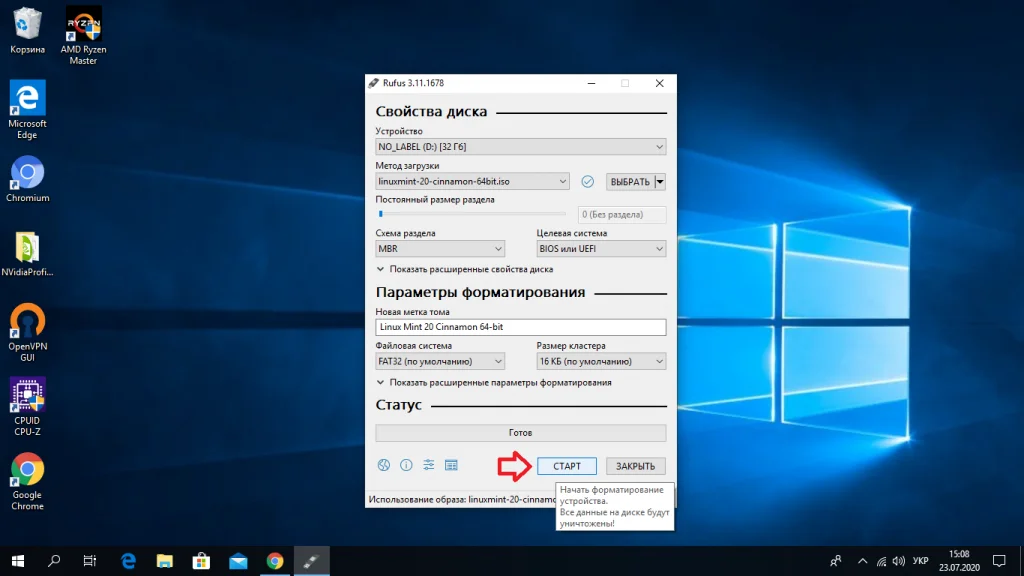Screen dimensions: 1024x576
Task: Click the Новая метка тома text field
Action: (x=520, y=327)
